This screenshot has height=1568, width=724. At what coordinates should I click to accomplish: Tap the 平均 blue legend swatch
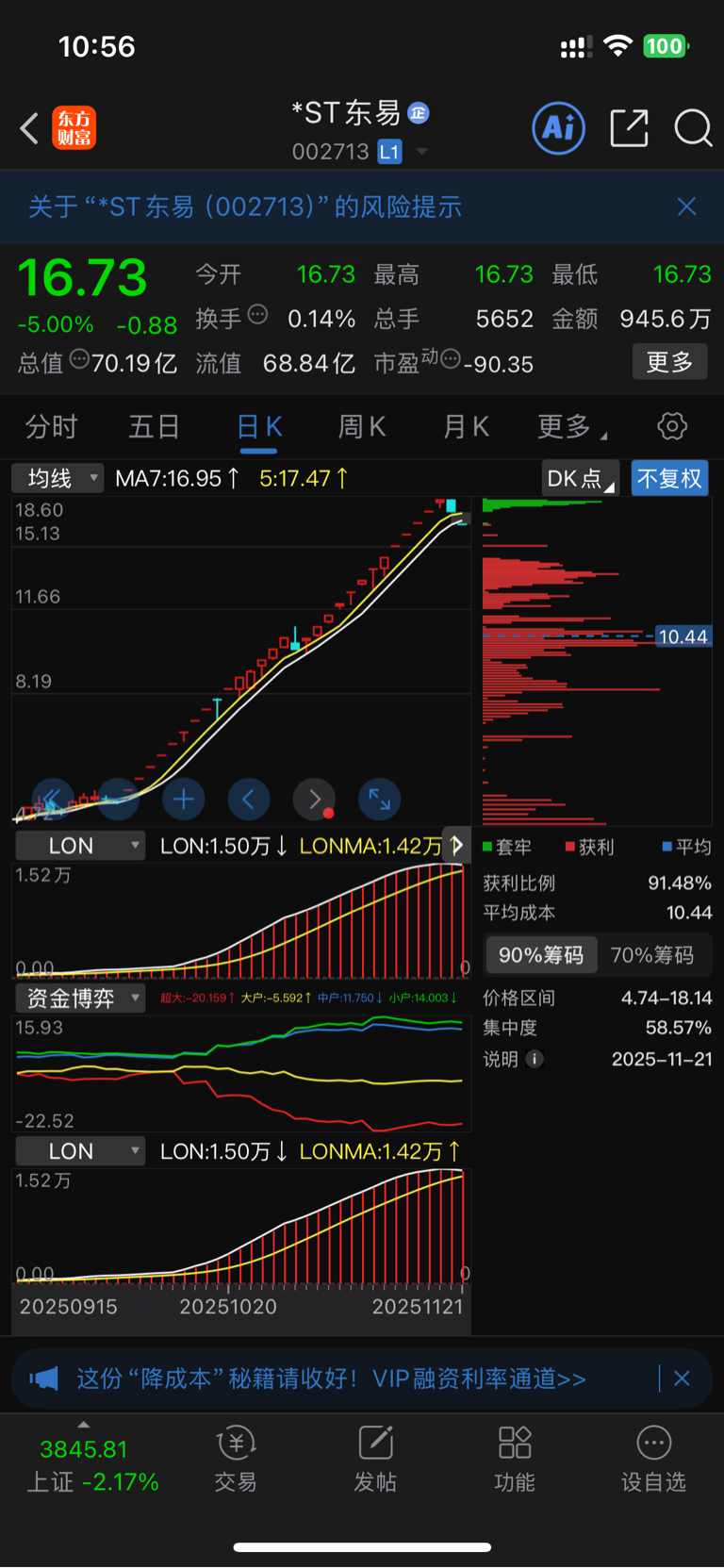(667, 847)
